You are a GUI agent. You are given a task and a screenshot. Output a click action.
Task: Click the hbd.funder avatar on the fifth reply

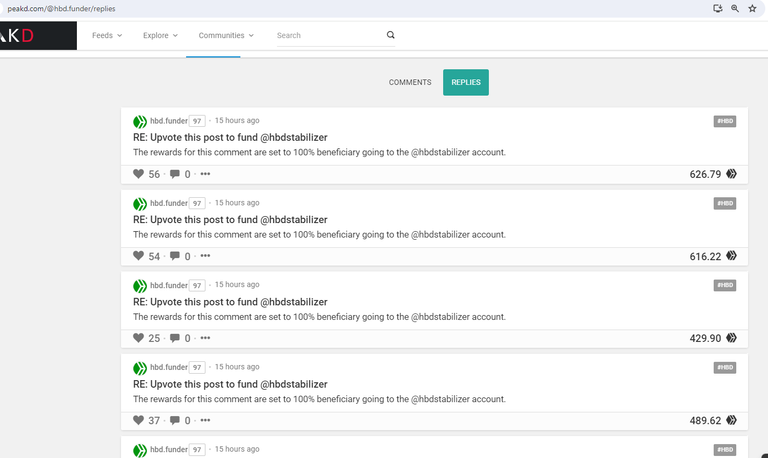coord(140,450)
